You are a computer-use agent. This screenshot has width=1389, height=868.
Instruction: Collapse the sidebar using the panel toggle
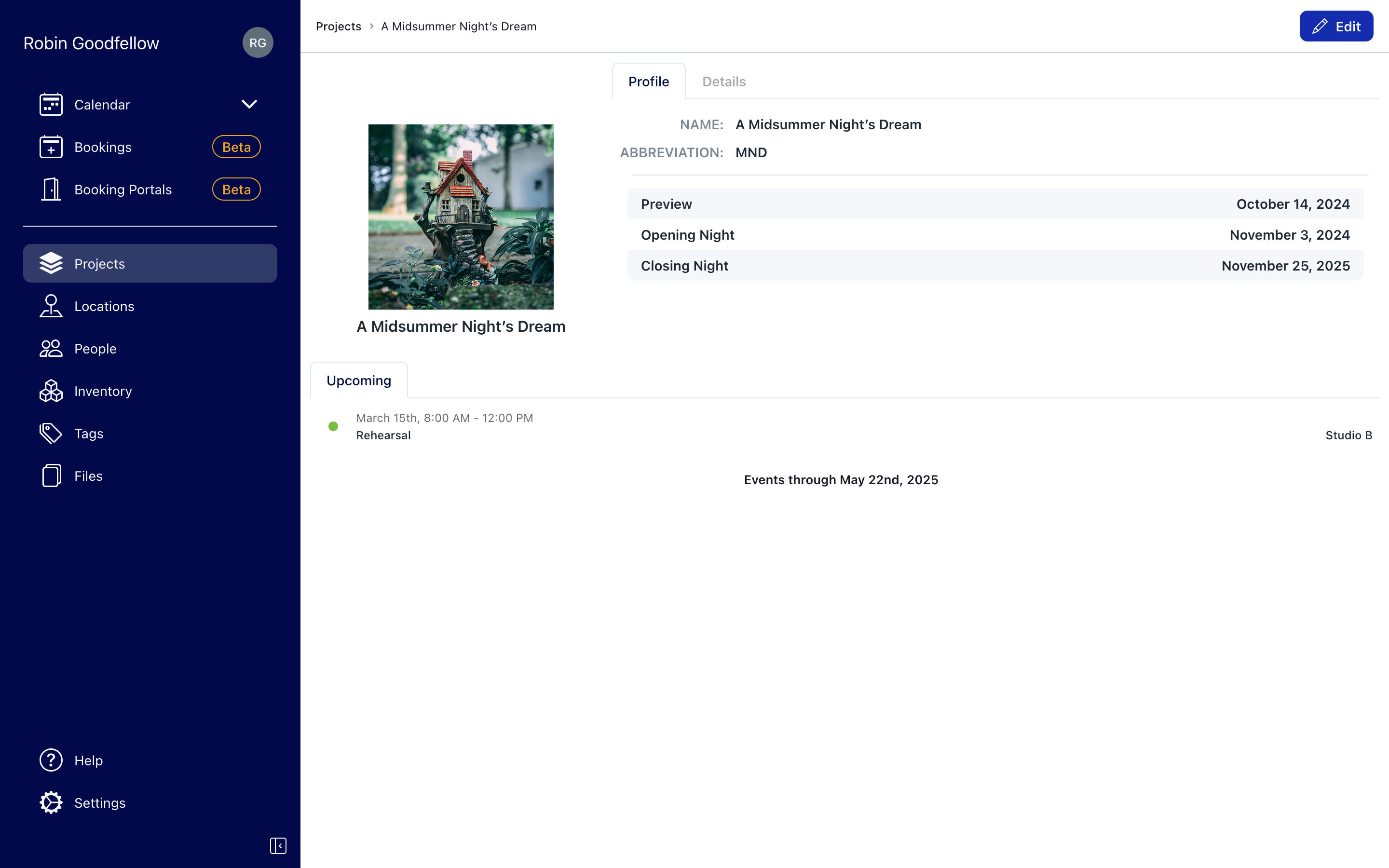278,846
